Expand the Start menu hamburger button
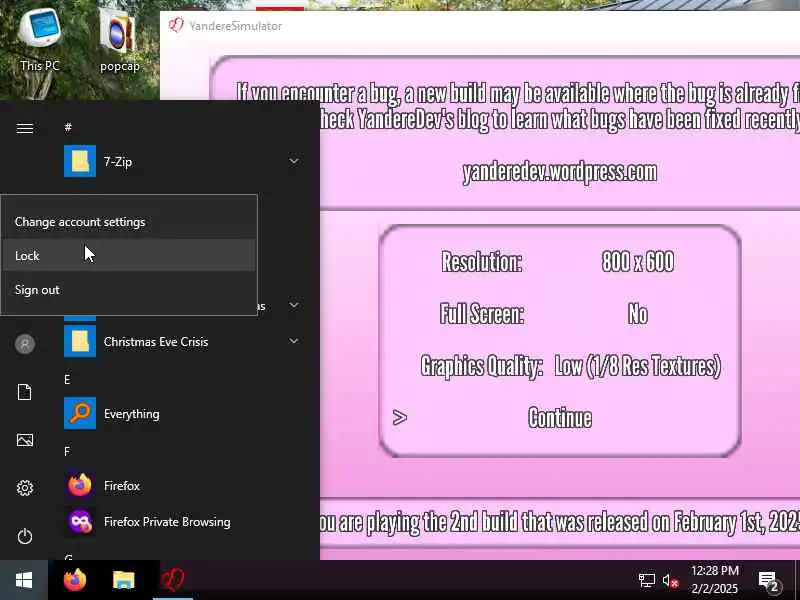800x600 pixels. 25,128
